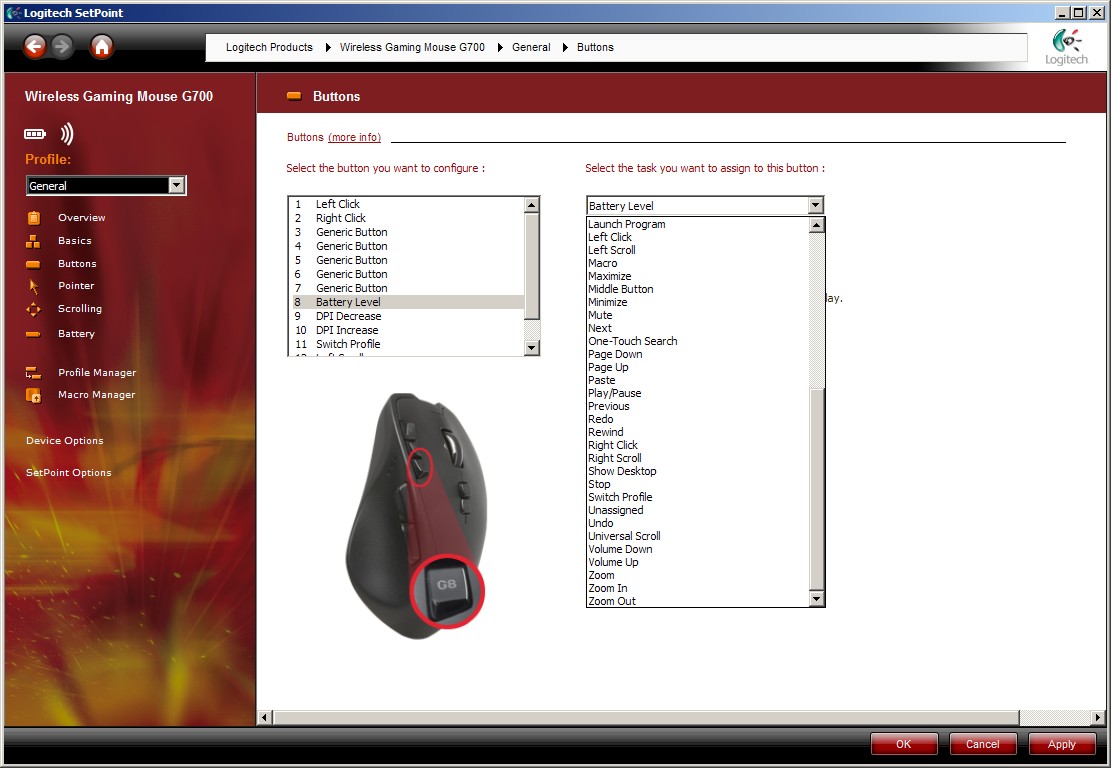Click the Home icon in header
This screenshot has width=1111, height=768.
[102, 46]
